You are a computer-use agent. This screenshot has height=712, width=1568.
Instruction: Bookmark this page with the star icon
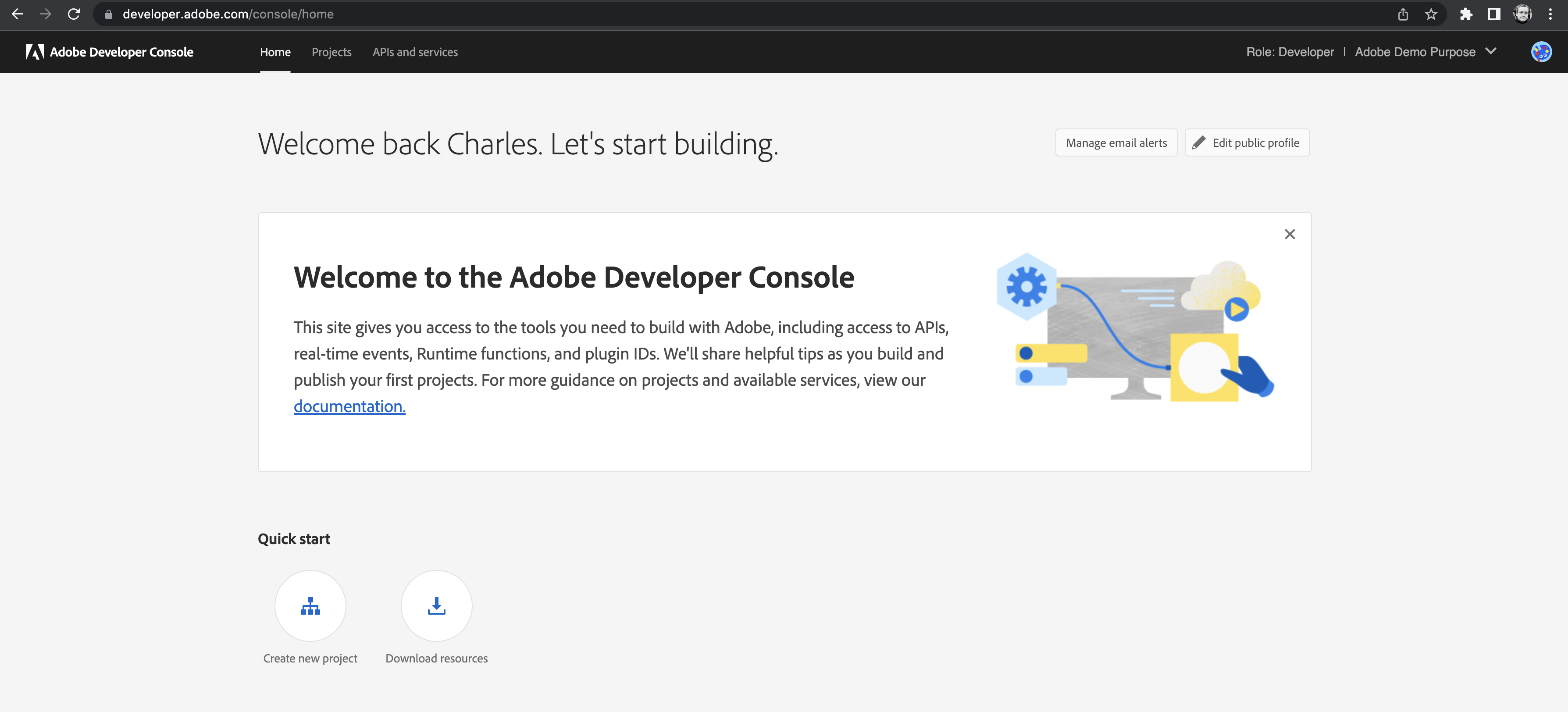tap(1430, 14)
